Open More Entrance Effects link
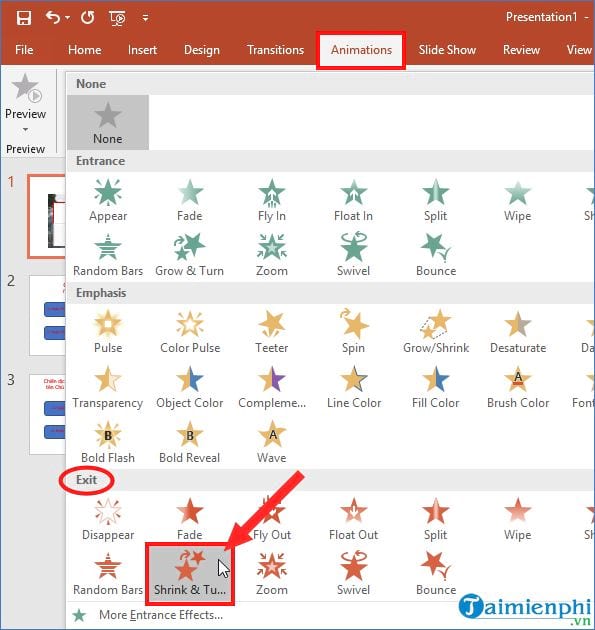 [161, 615]
